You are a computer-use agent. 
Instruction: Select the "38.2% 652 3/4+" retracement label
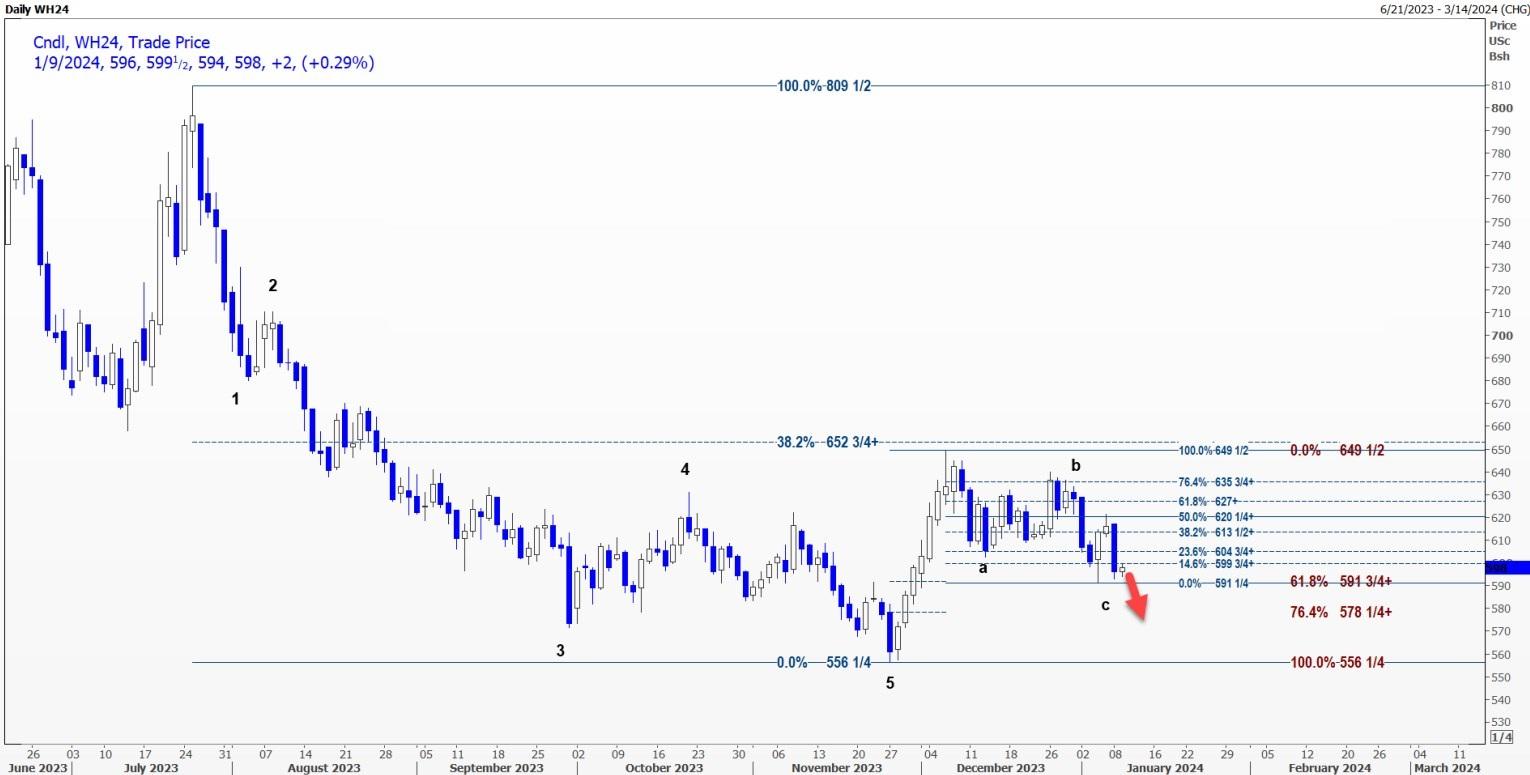pyautogui.click(x=828, y=442)
